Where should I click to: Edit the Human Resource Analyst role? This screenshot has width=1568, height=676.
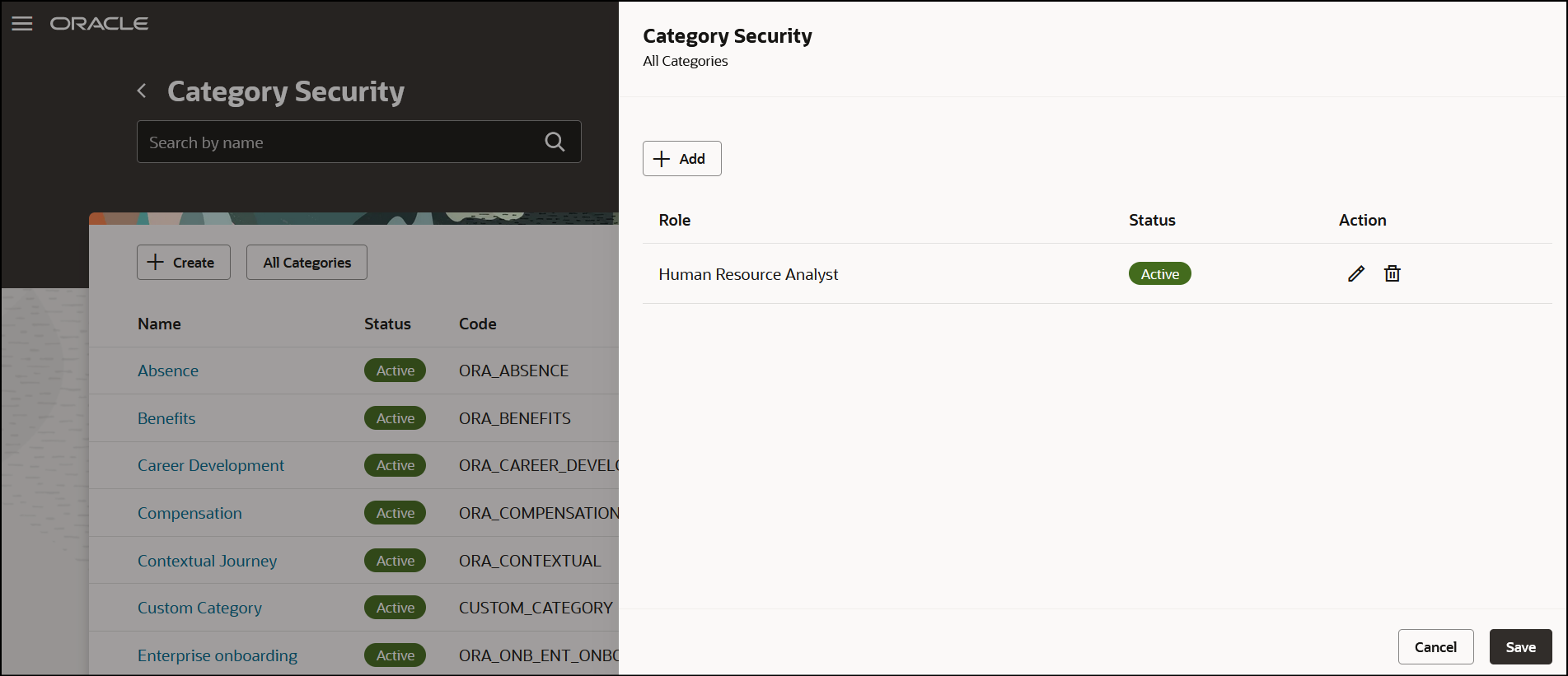[1356, 273]
